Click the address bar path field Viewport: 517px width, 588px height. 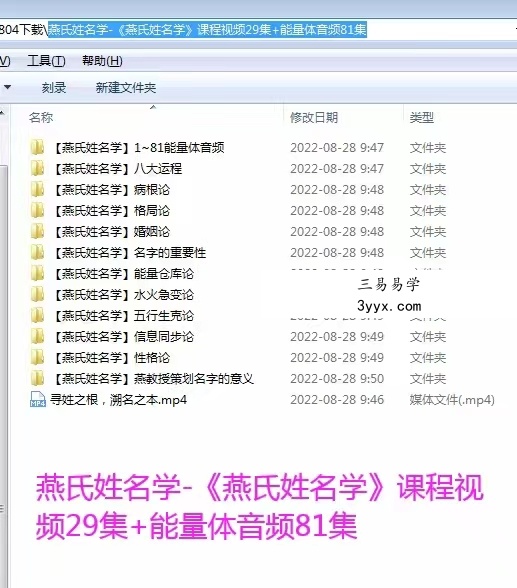click(x=258, y=29)
